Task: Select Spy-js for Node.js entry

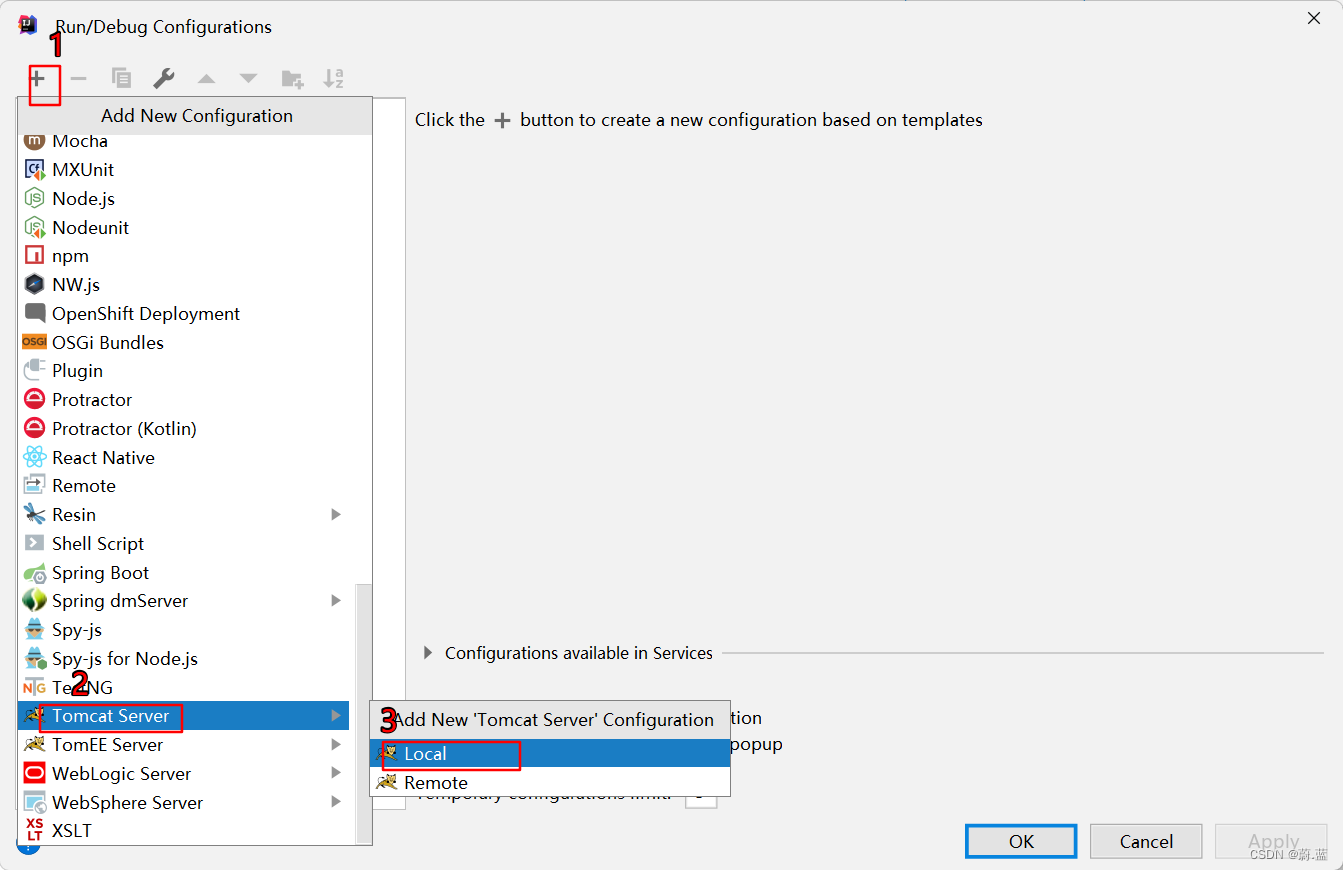Action: click(183, 659)
